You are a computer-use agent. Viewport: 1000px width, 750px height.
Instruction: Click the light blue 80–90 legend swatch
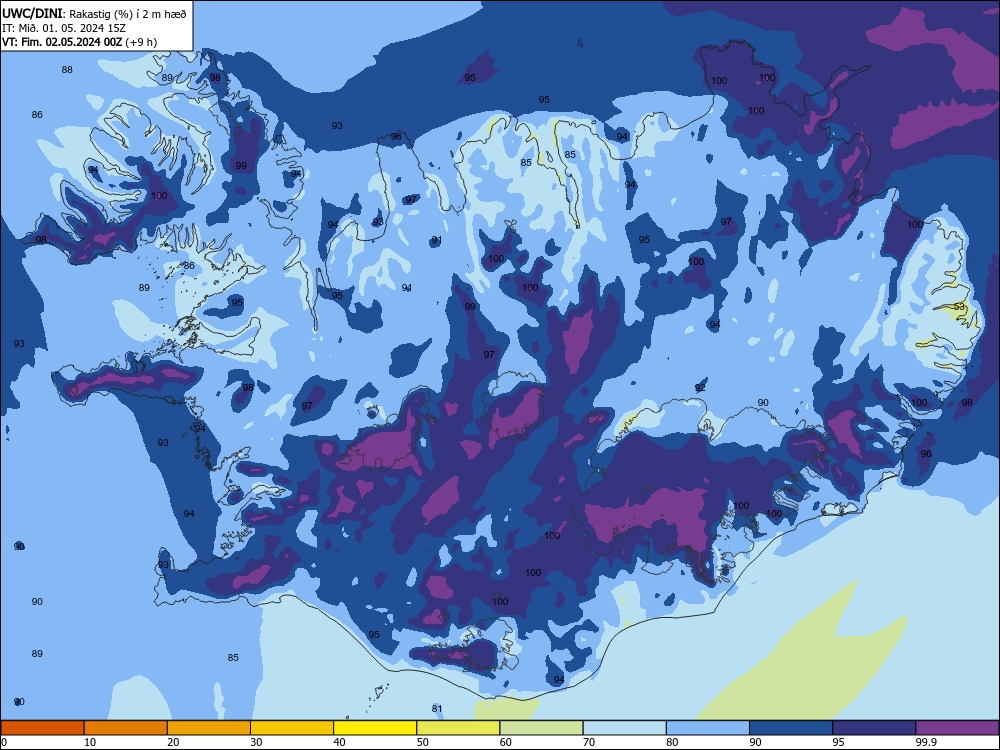pyautogui.click(x=708, y=728)
